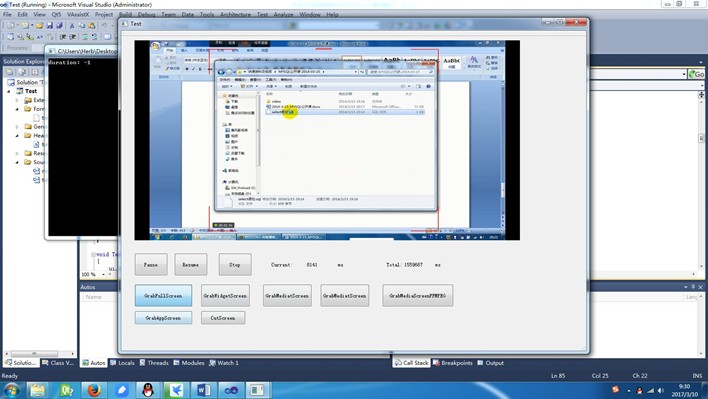The image size is (708, 399).
Task: Click the video preview in Test window
Action: coord(327,140)
